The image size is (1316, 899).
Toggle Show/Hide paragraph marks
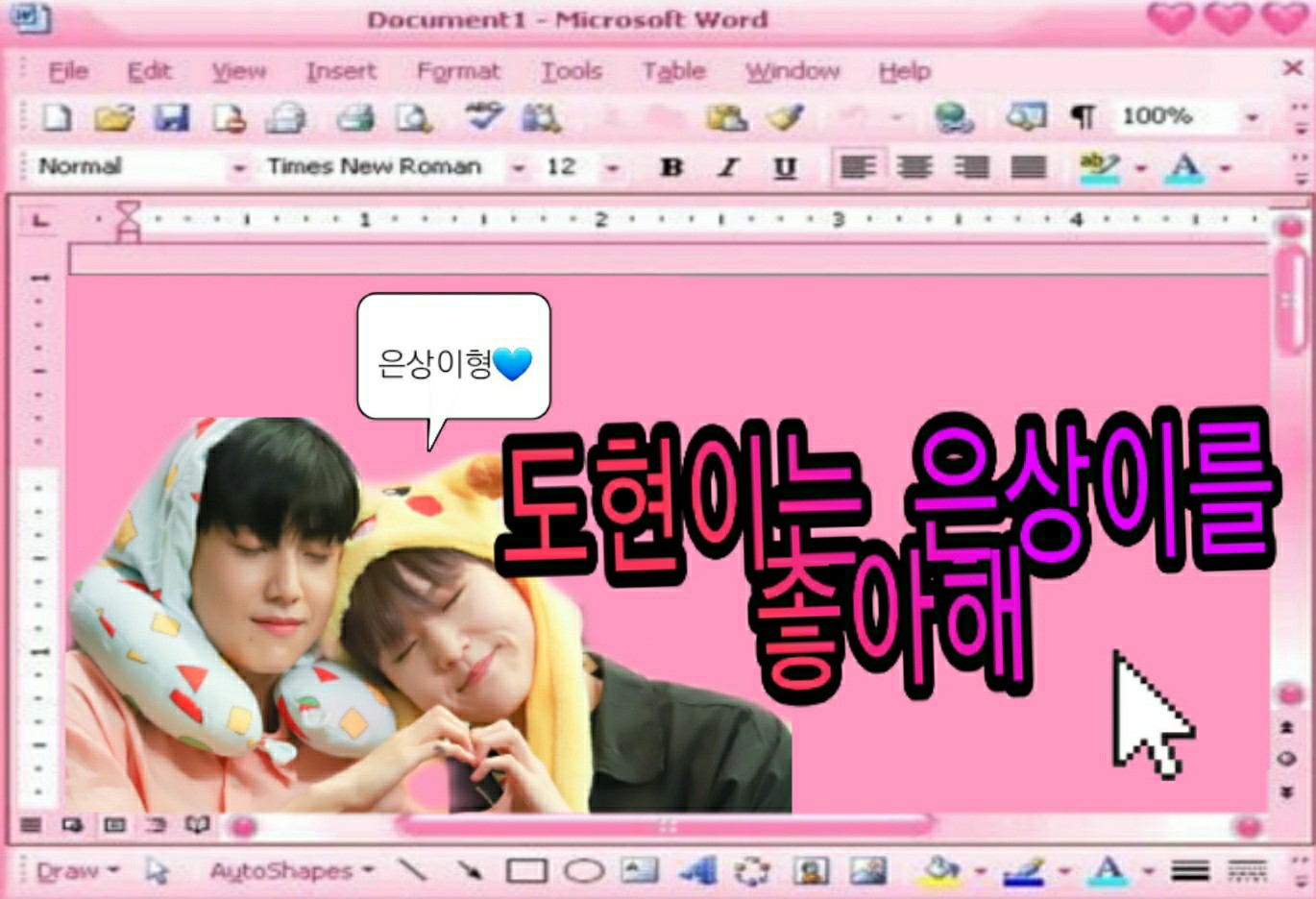tap(1083, 117)
